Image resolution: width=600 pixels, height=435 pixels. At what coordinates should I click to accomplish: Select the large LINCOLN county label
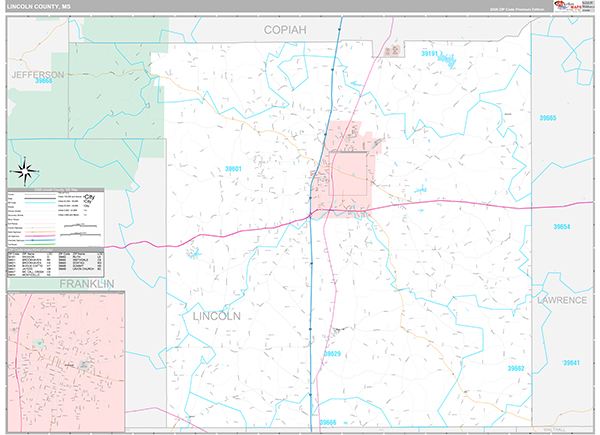click(215, 315)
